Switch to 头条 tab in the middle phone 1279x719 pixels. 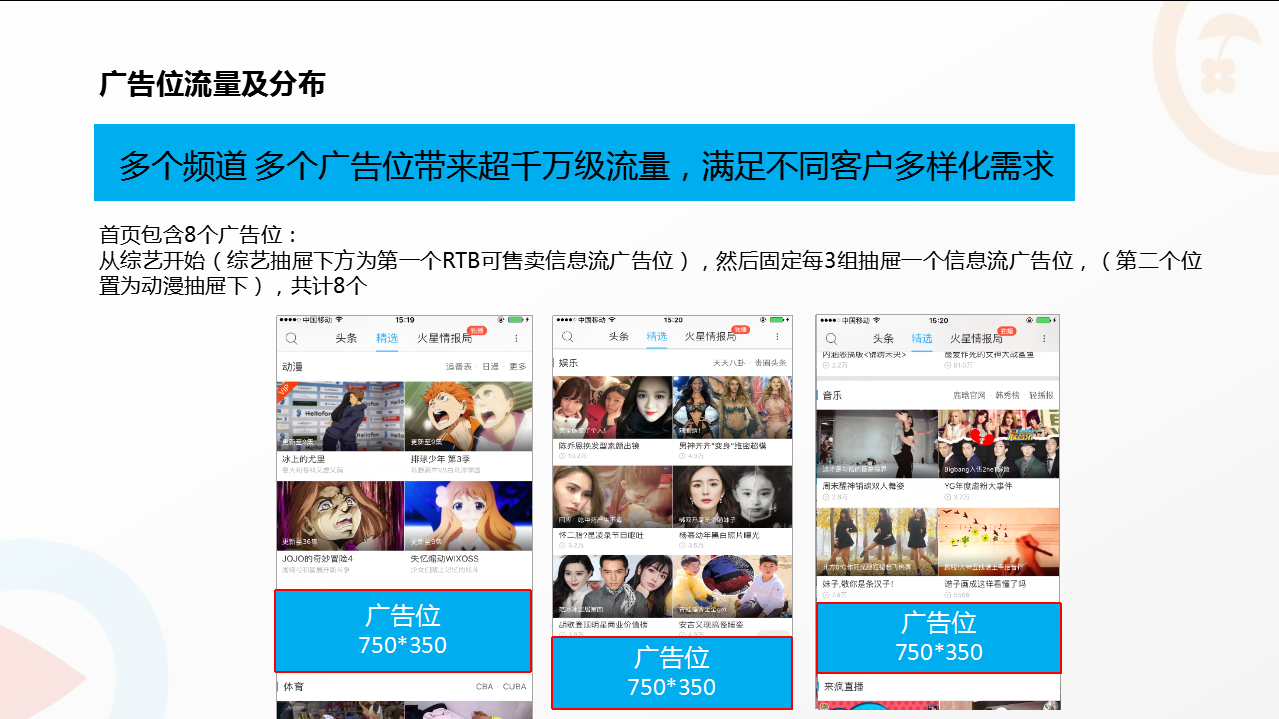(x=619, y=337)
